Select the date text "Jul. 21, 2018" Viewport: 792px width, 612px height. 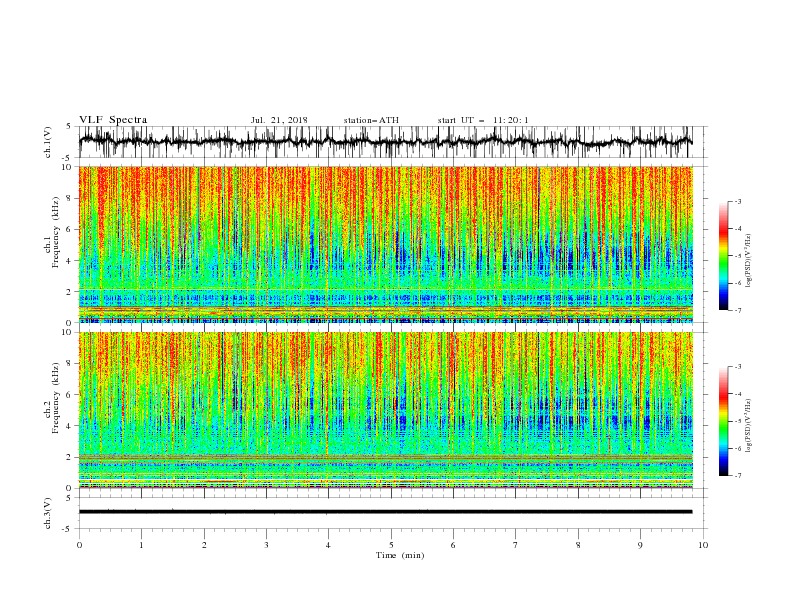pos(279,120)
